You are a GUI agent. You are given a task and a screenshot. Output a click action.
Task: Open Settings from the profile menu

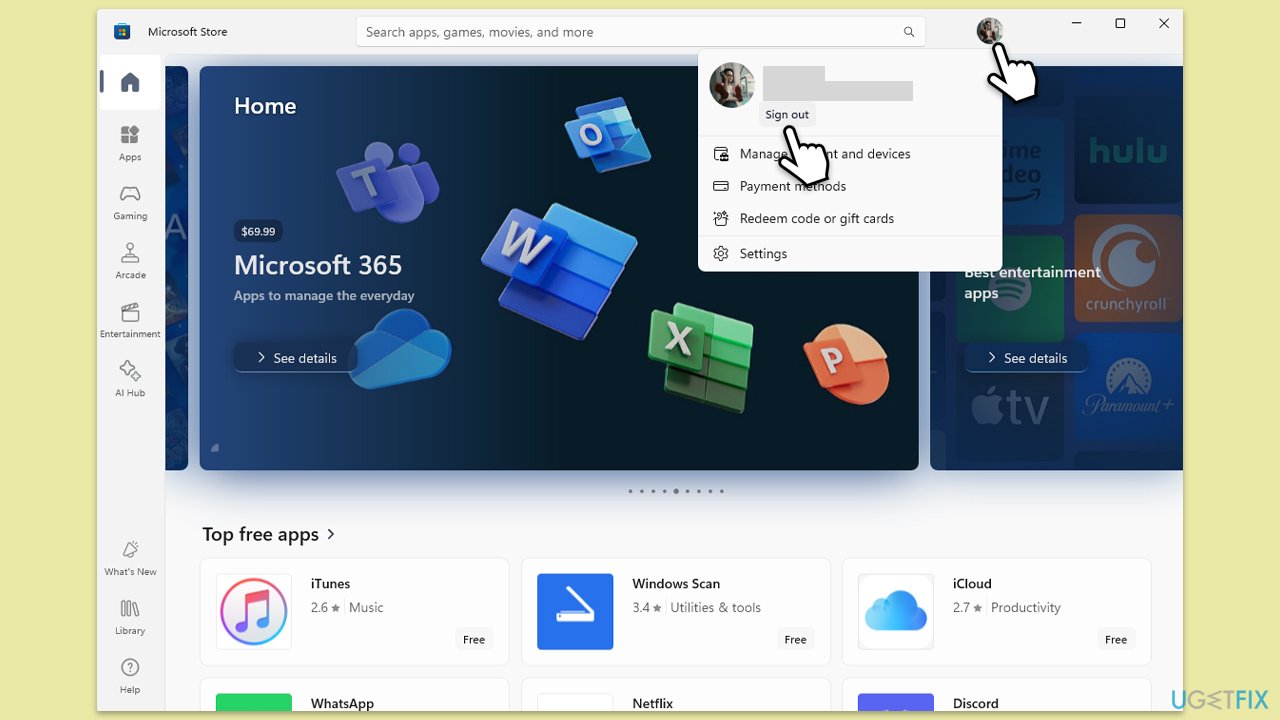(x=763, y=254)
